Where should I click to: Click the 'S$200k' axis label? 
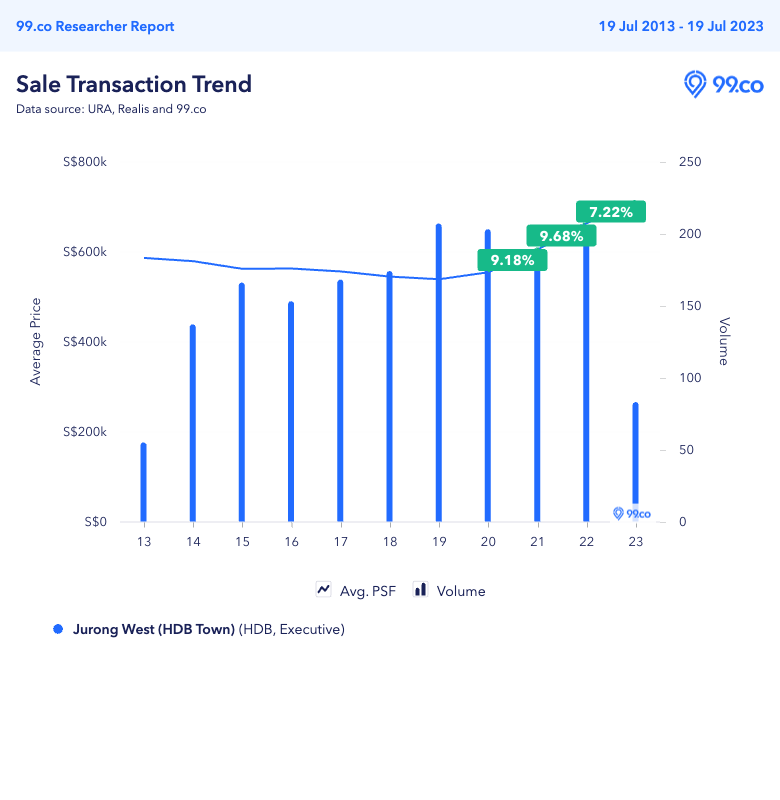pyautogui.click(x=85, y=432)
